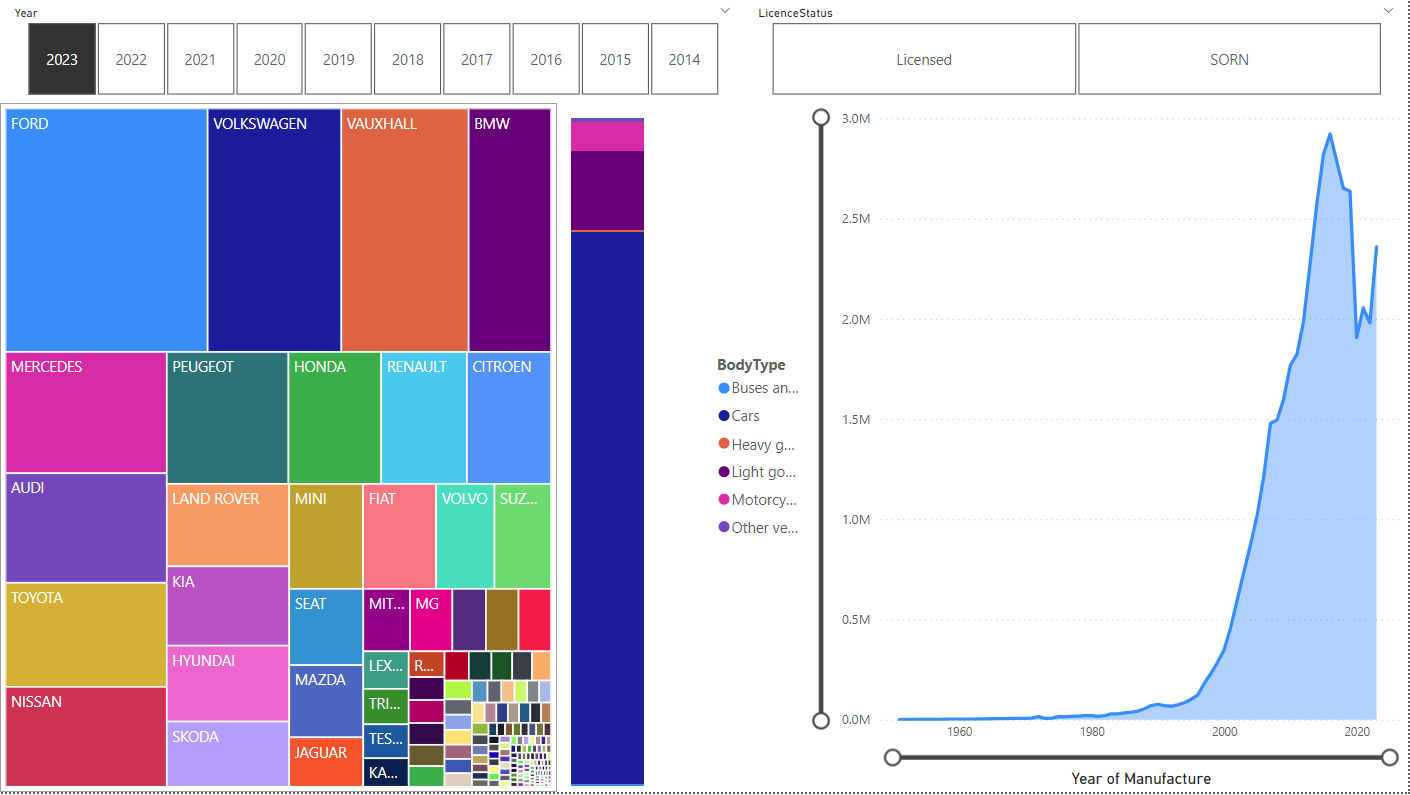Viewport: 1410px width, 795px height.
Task: Click the LEX... treemap tile
Action: click(386, 670)
